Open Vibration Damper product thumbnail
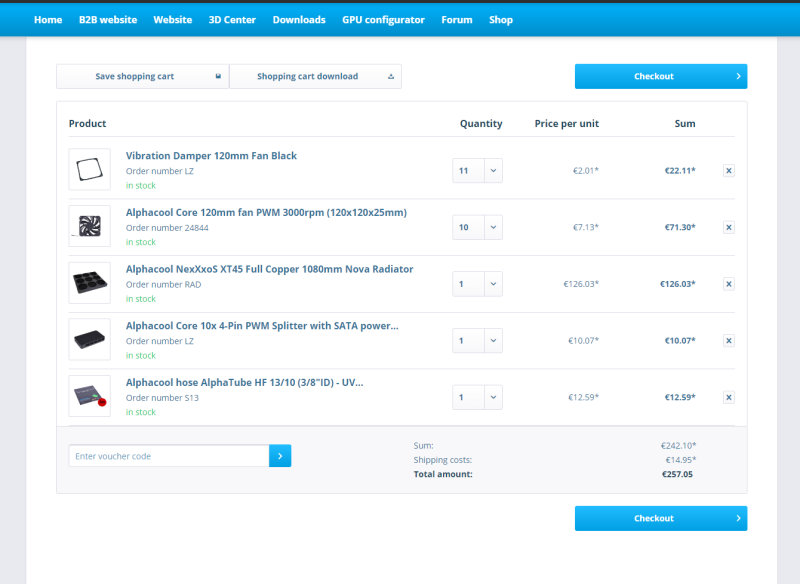800x584 pixels. pyautogui.click(x=90, y=169)
